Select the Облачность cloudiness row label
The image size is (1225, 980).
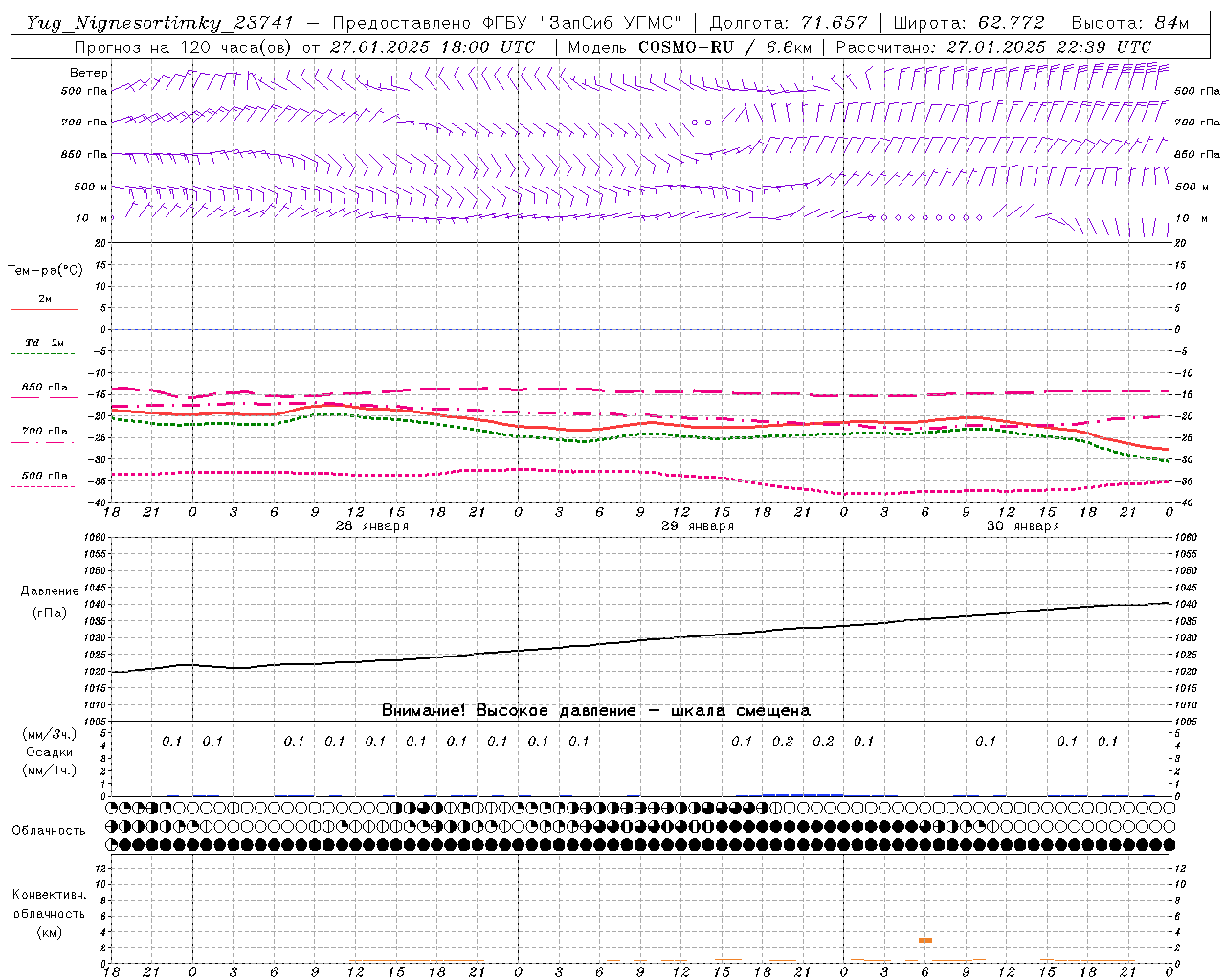(x=49, y=830)
